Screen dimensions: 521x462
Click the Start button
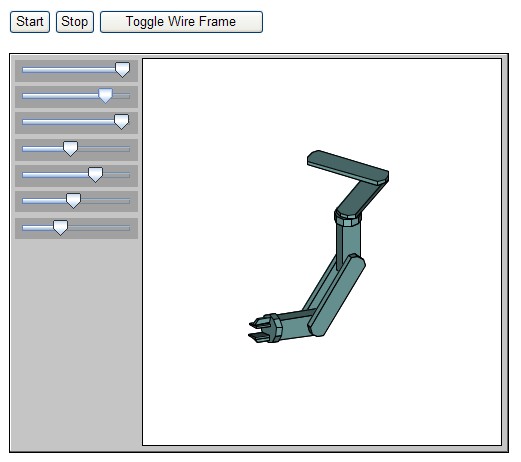[x=30, y=22]
